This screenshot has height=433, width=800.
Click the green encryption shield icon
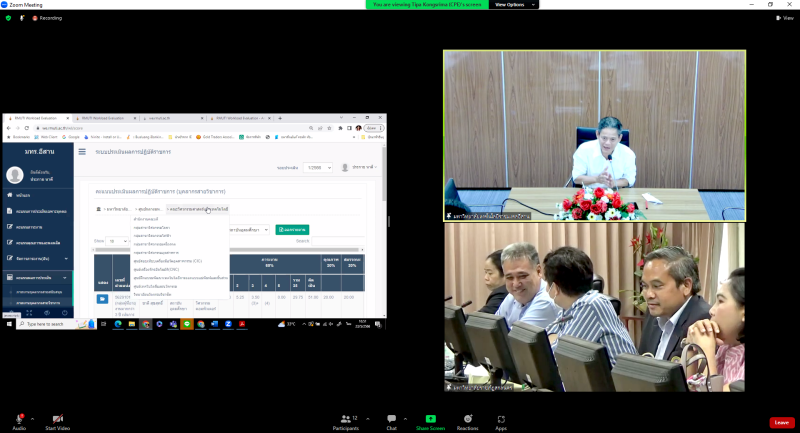click(x=8, y=18)
